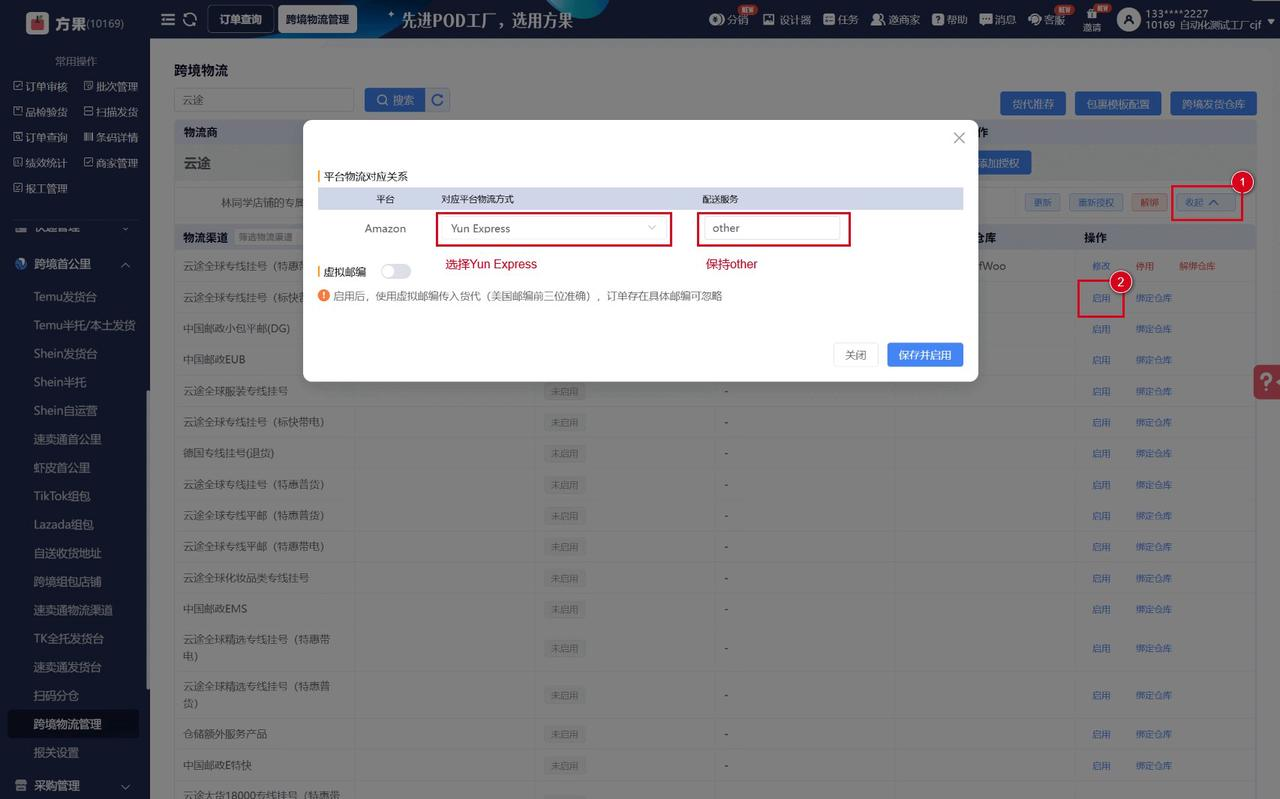
Task: Open 分销 distribution in the header
Action: click(x=728, y=19)
